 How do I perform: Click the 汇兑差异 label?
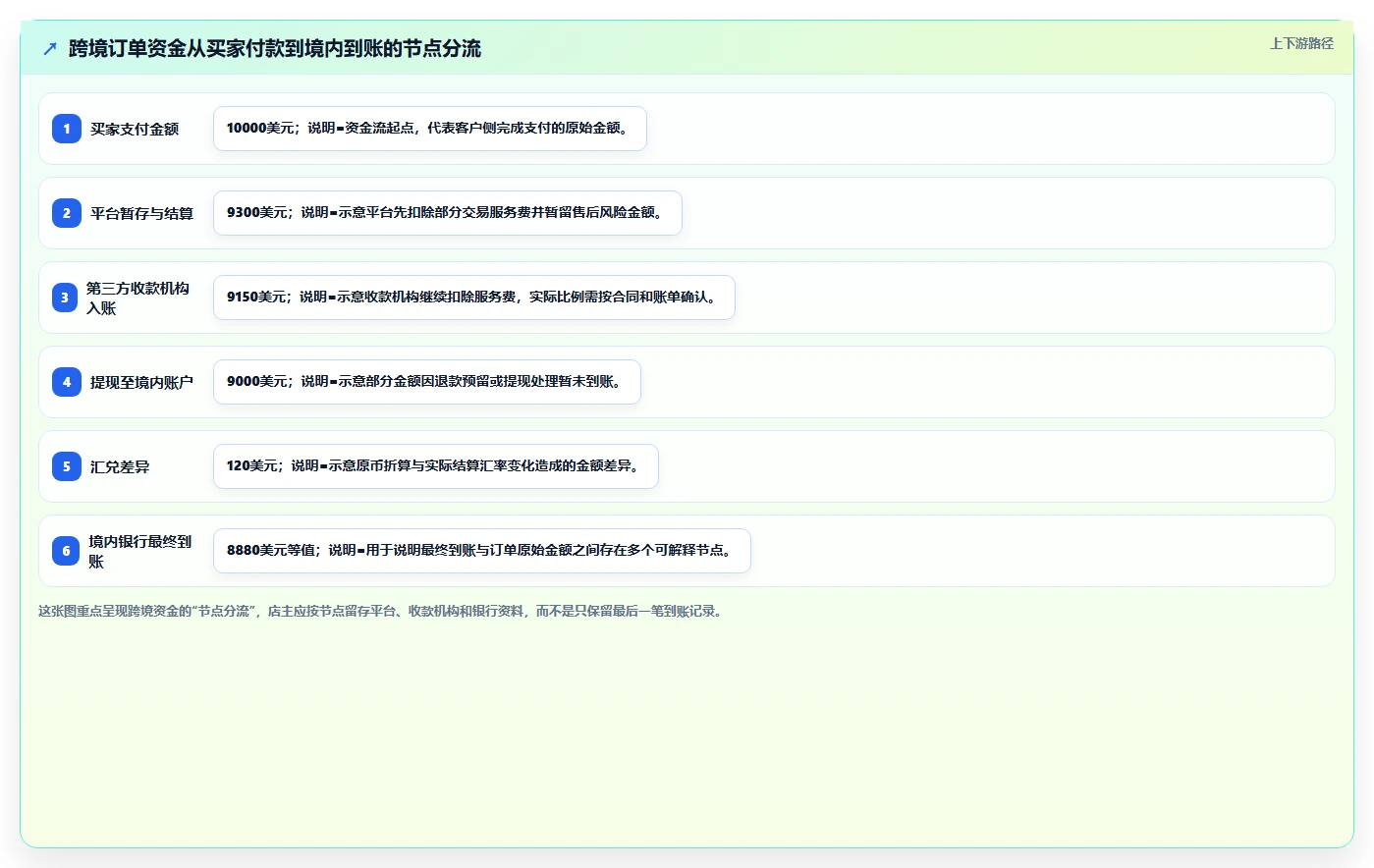120,466
